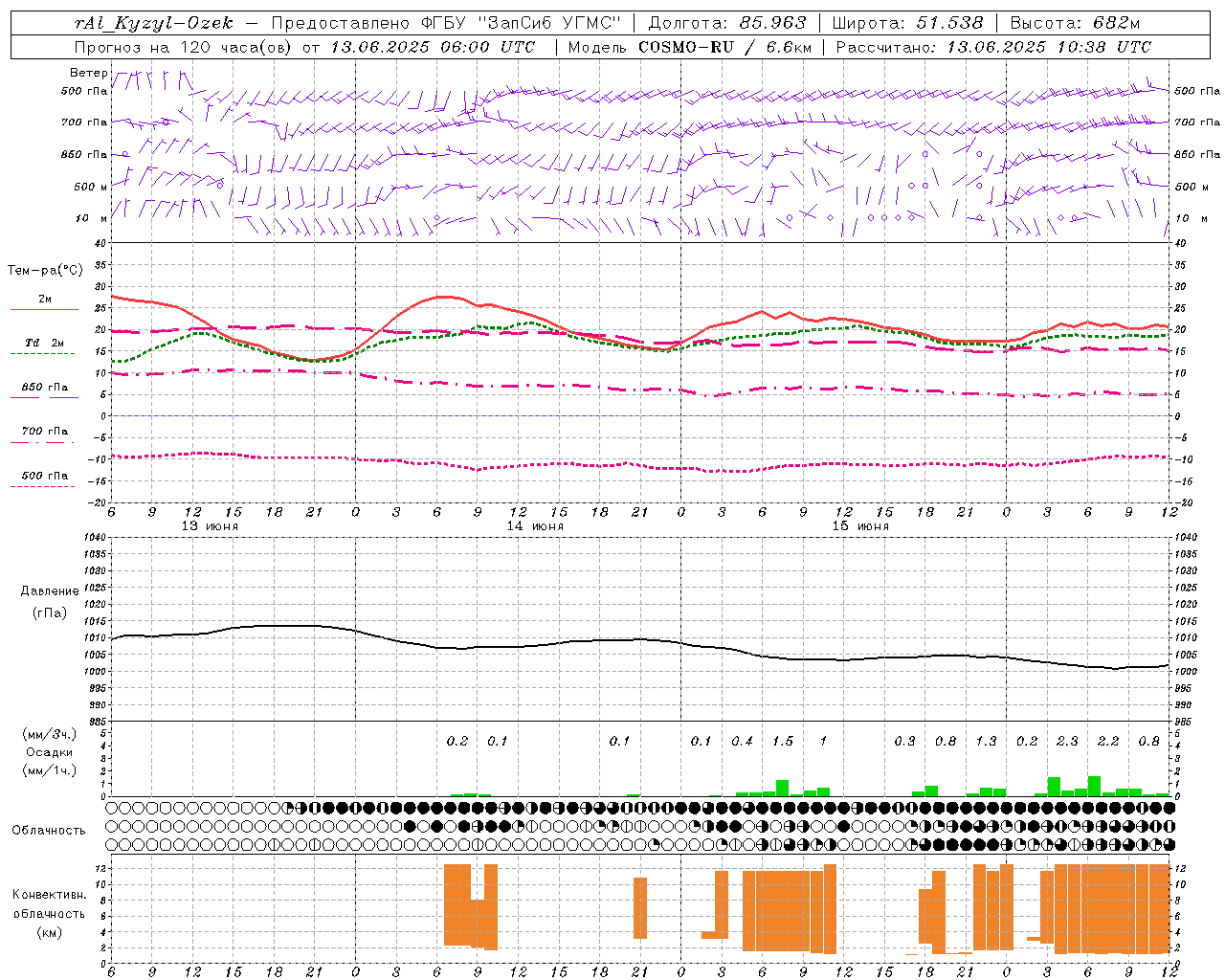
Task: Click the (мм/3ч.) precipitation unit label
Action: [50, 734]
